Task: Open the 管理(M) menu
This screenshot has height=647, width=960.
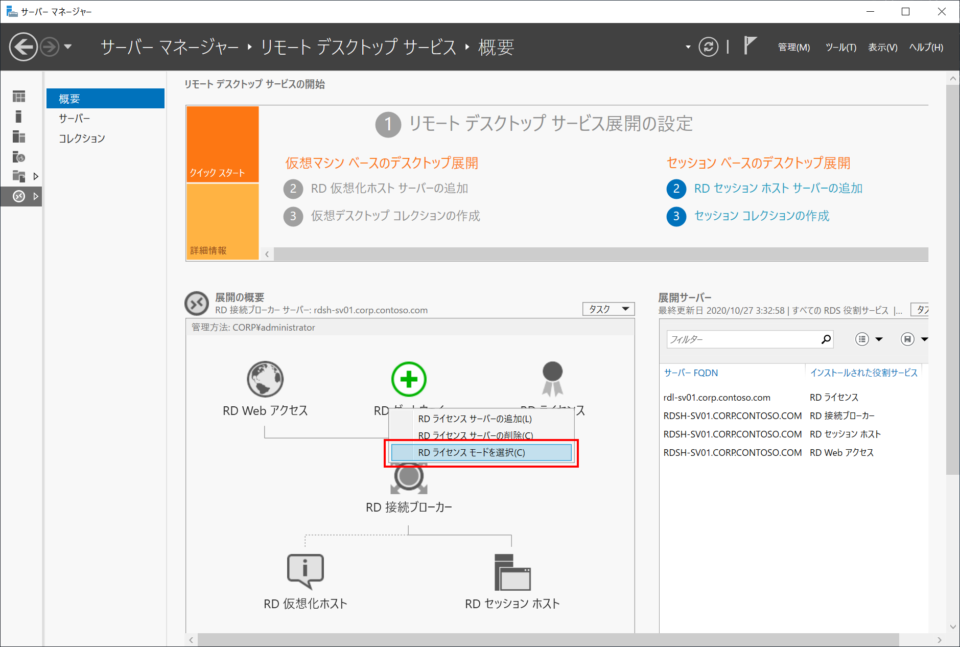Action: coord(794,47)
